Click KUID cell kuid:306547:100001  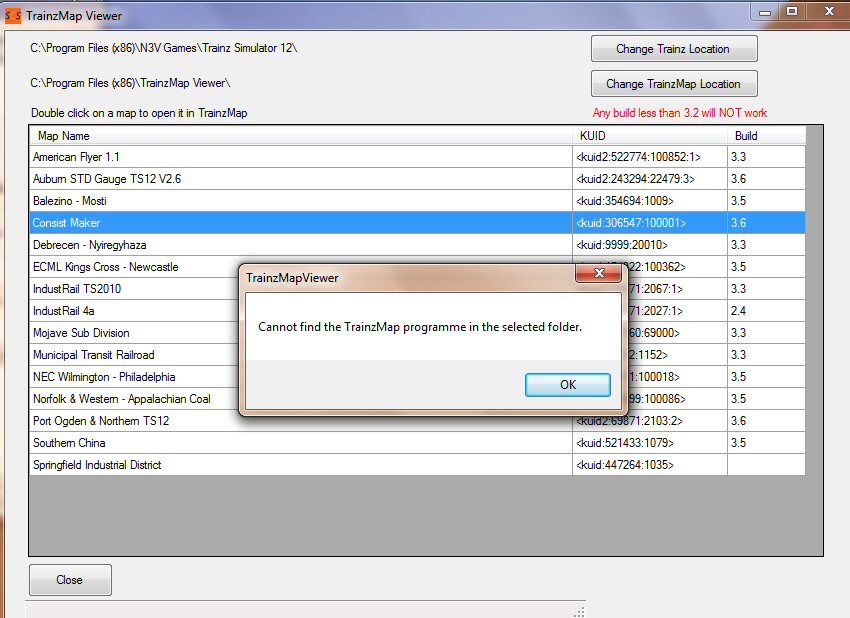coord(650,223)
